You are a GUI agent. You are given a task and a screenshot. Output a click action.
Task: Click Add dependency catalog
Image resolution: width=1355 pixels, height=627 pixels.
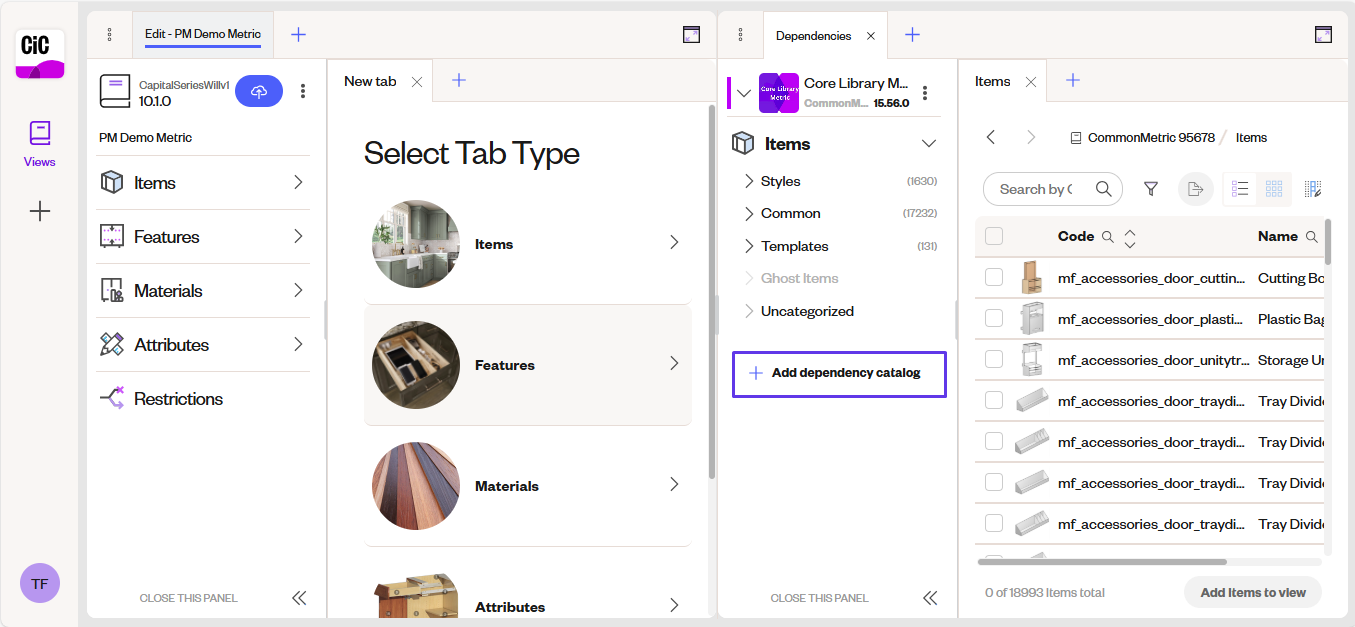pos(839,374)
